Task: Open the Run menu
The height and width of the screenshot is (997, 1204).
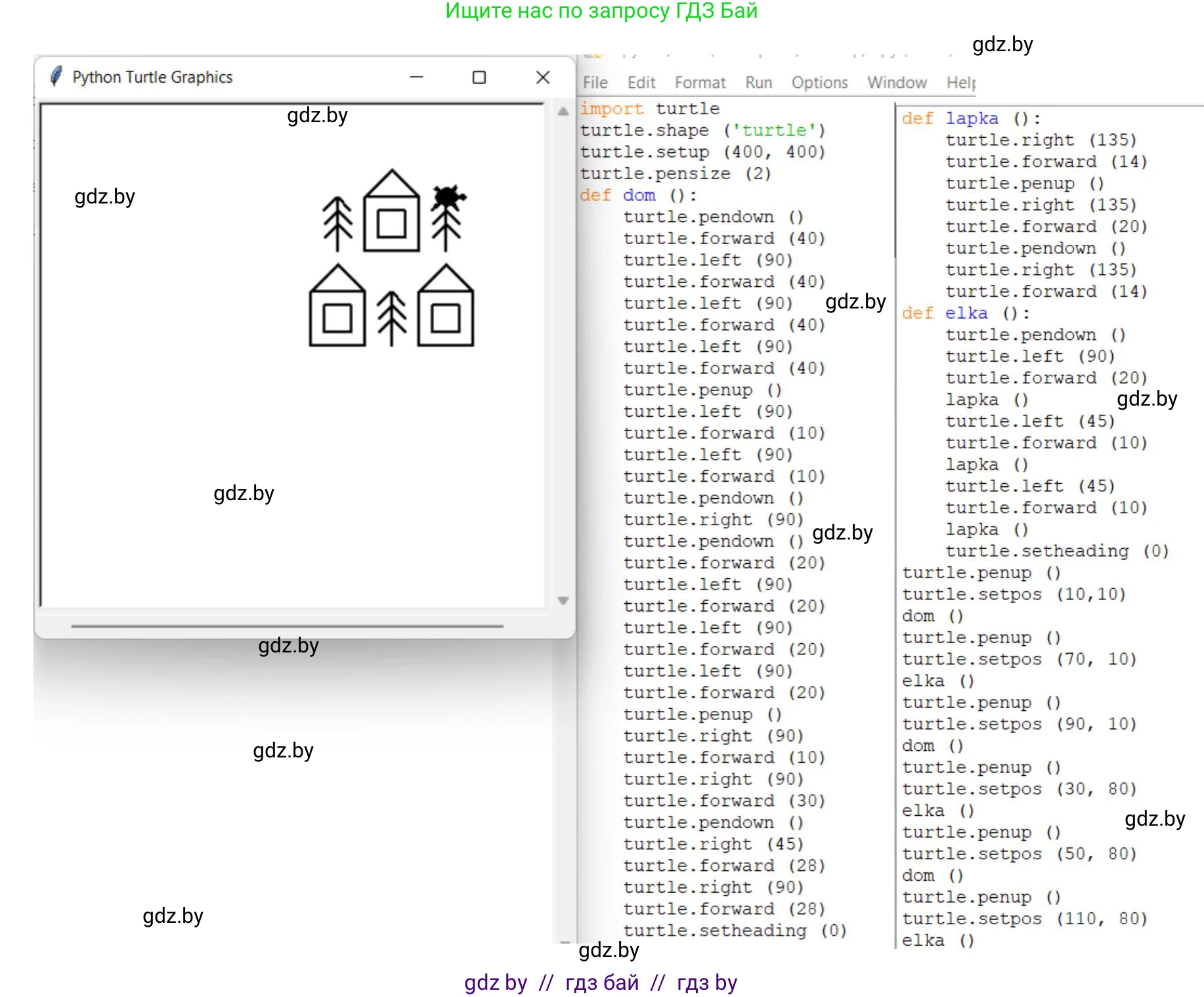Action: click(x=758, y=83)
